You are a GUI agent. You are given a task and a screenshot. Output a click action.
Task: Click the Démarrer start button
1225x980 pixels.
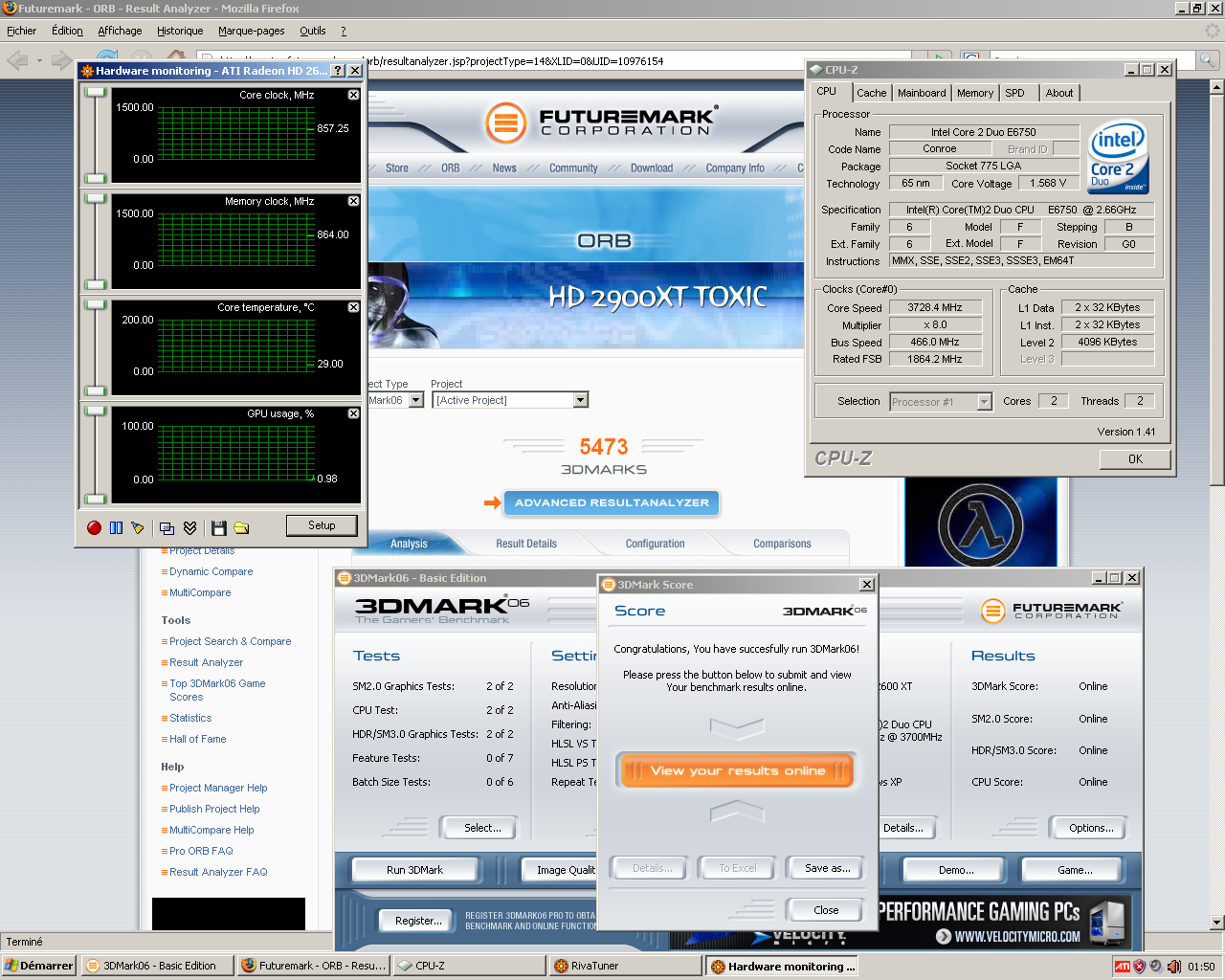[39, 966]
